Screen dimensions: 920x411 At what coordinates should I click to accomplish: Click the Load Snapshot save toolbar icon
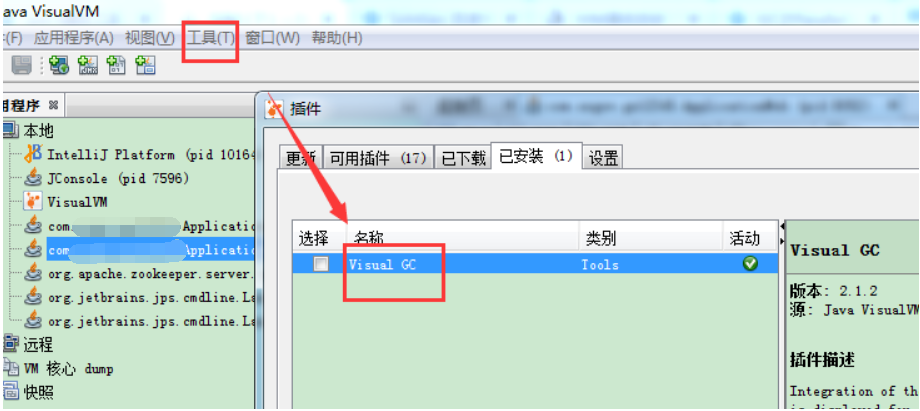[x=22, y=65]
